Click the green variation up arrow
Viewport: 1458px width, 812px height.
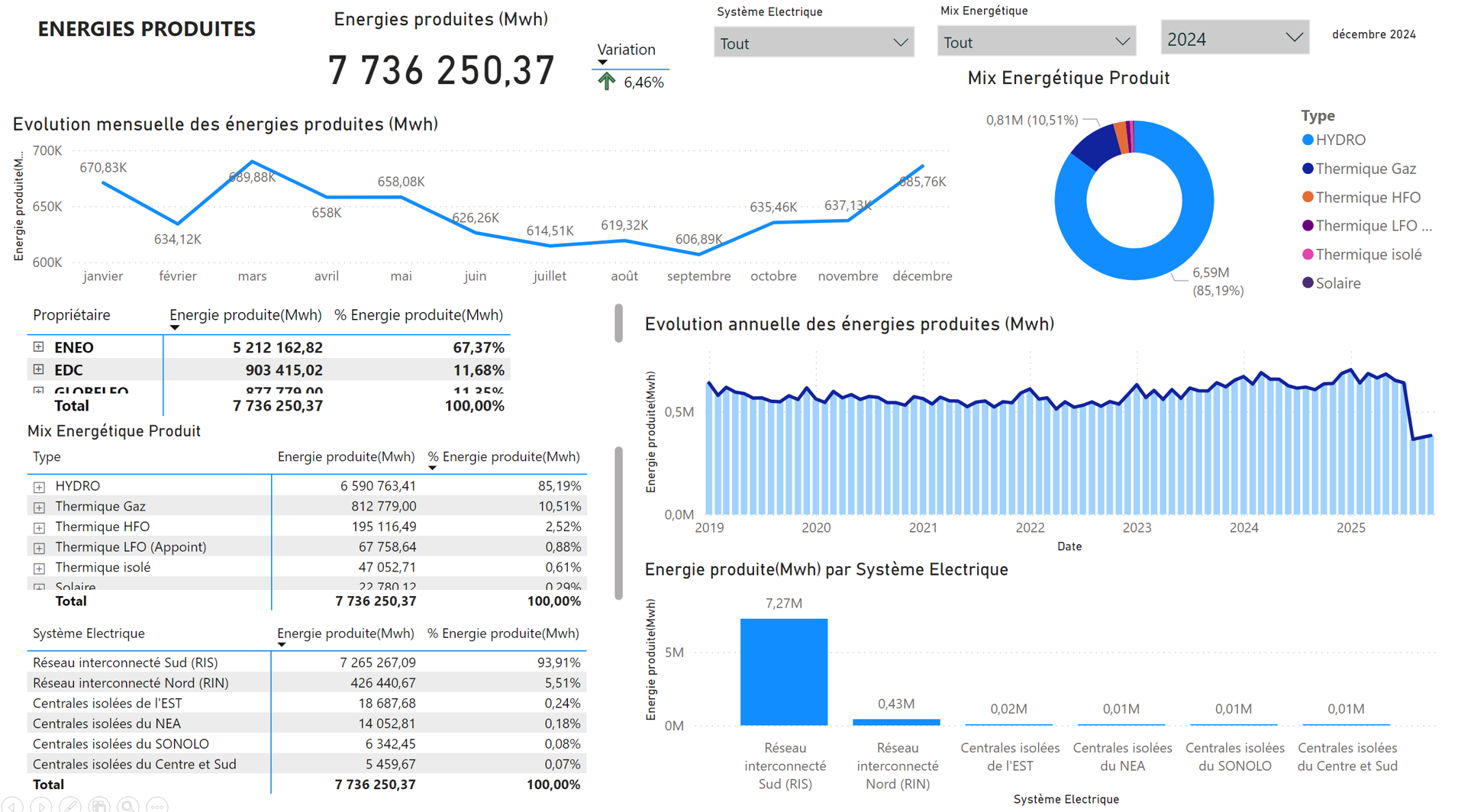606,82
